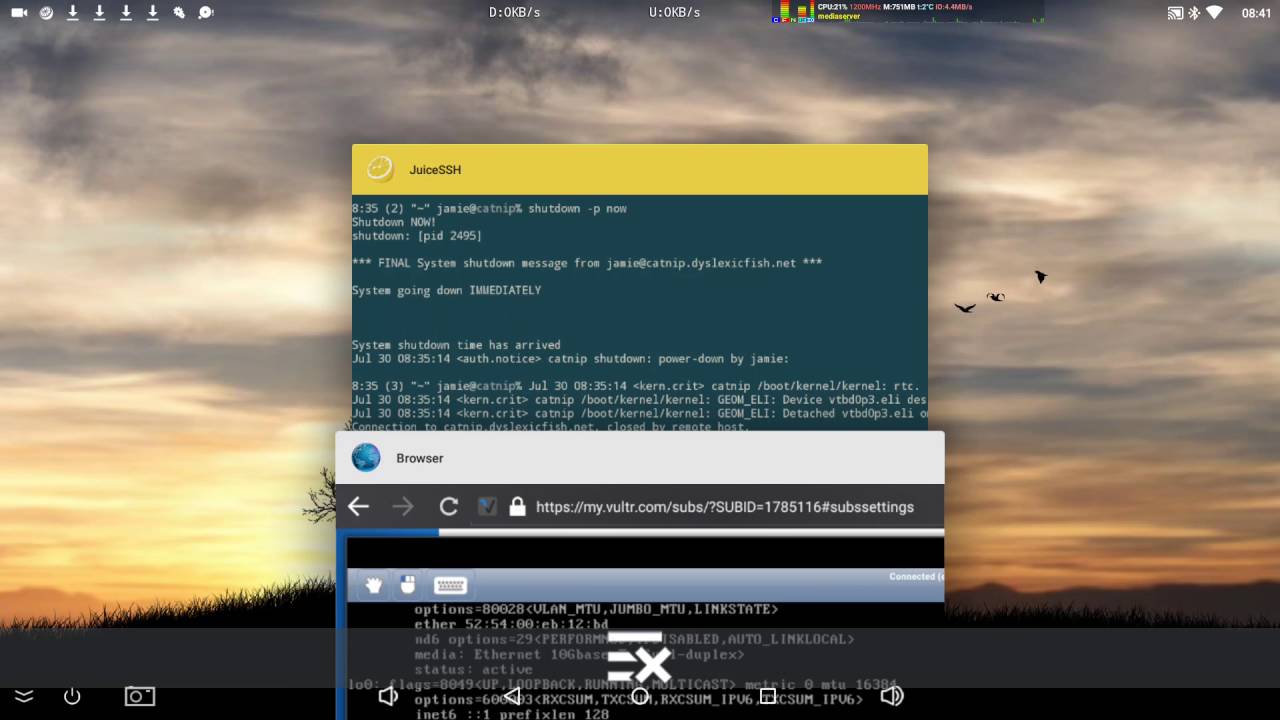
Task: Open the JuiceSSH terminal preview
Action: (640, 312)
